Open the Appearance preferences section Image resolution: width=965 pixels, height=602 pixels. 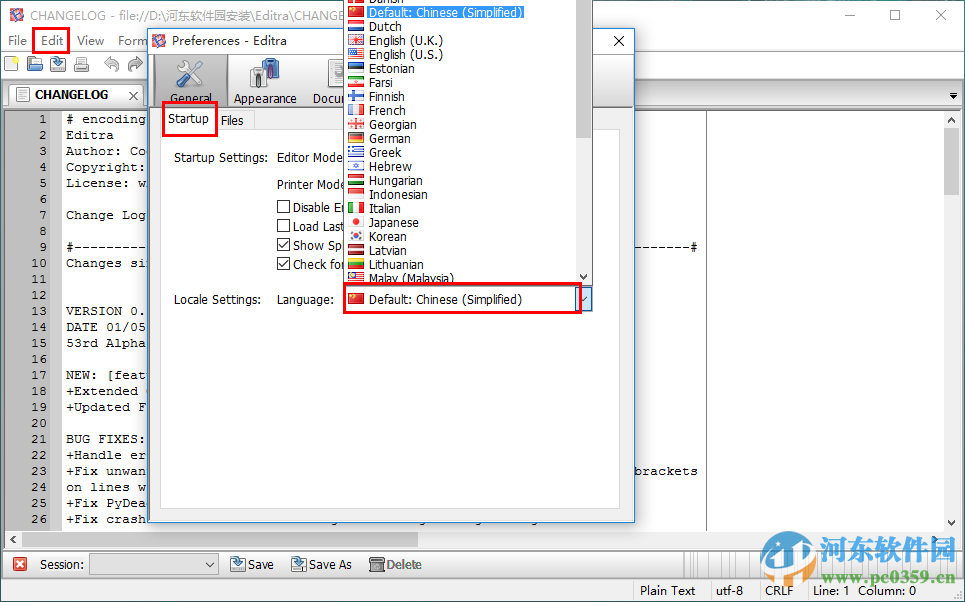pyautogui.click(x=265, y=81)
